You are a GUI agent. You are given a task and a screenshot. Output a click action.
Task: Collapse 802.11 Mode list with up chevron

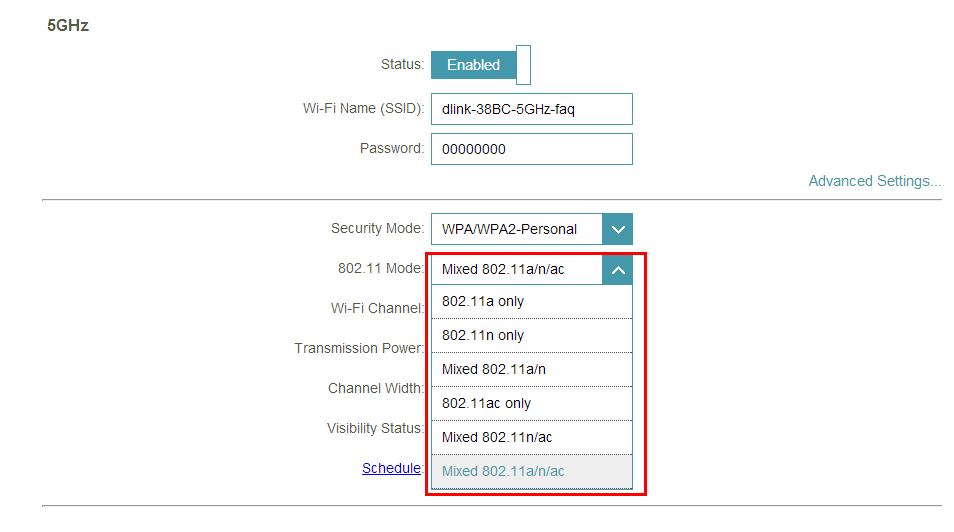pos(617,269)
